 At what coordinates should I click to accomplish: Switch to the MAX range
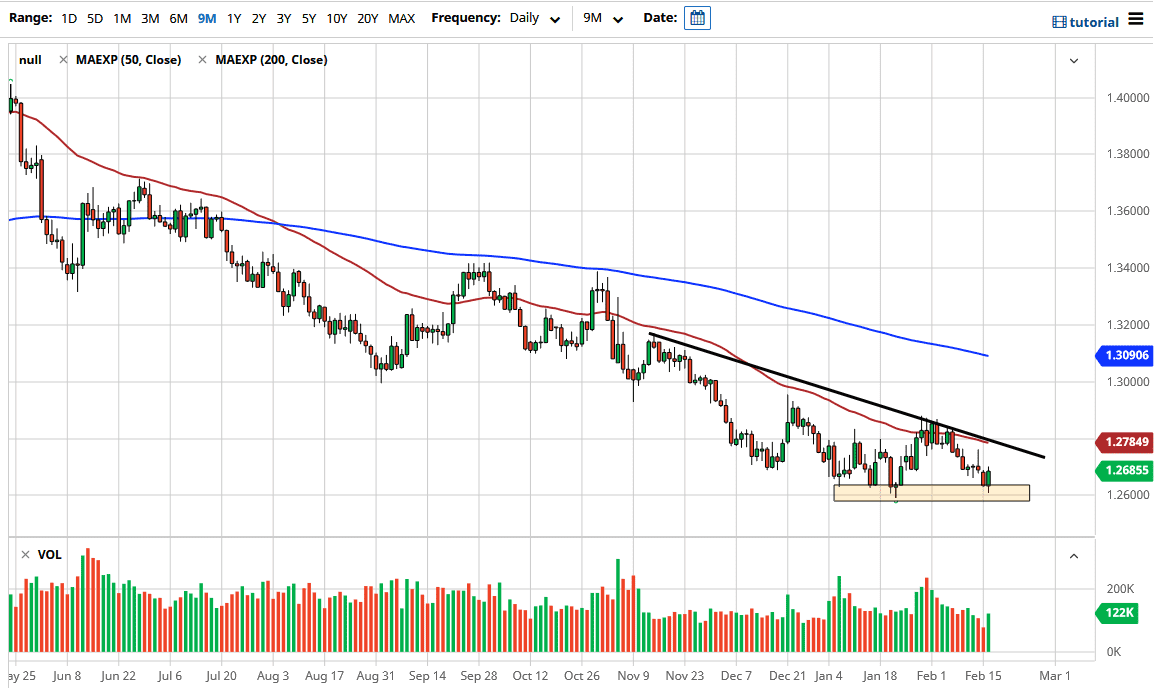(x=402, y=17)
